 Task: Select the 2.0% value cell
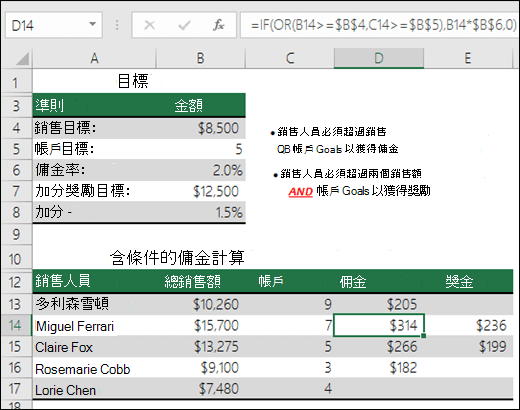click(201, 170)
